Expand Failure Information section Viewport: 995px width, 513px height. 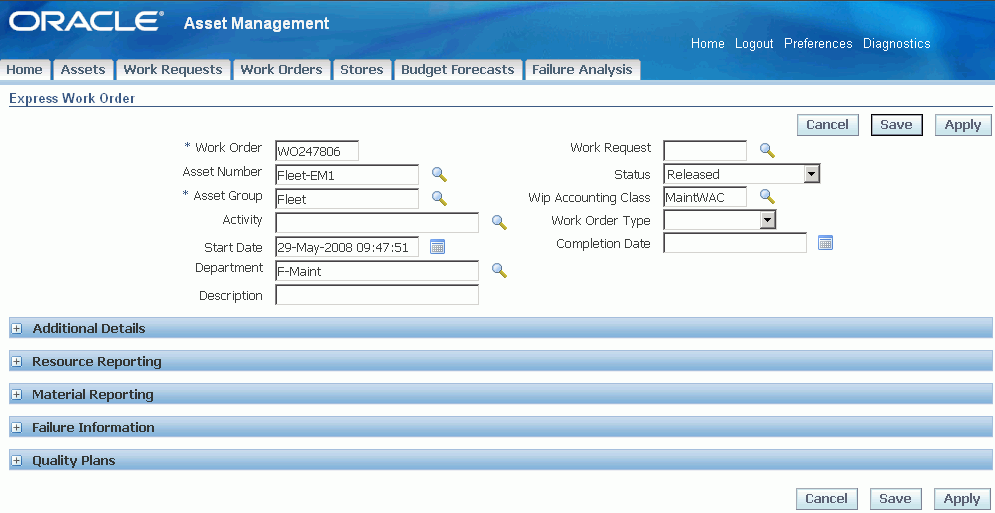pos(16,428)
